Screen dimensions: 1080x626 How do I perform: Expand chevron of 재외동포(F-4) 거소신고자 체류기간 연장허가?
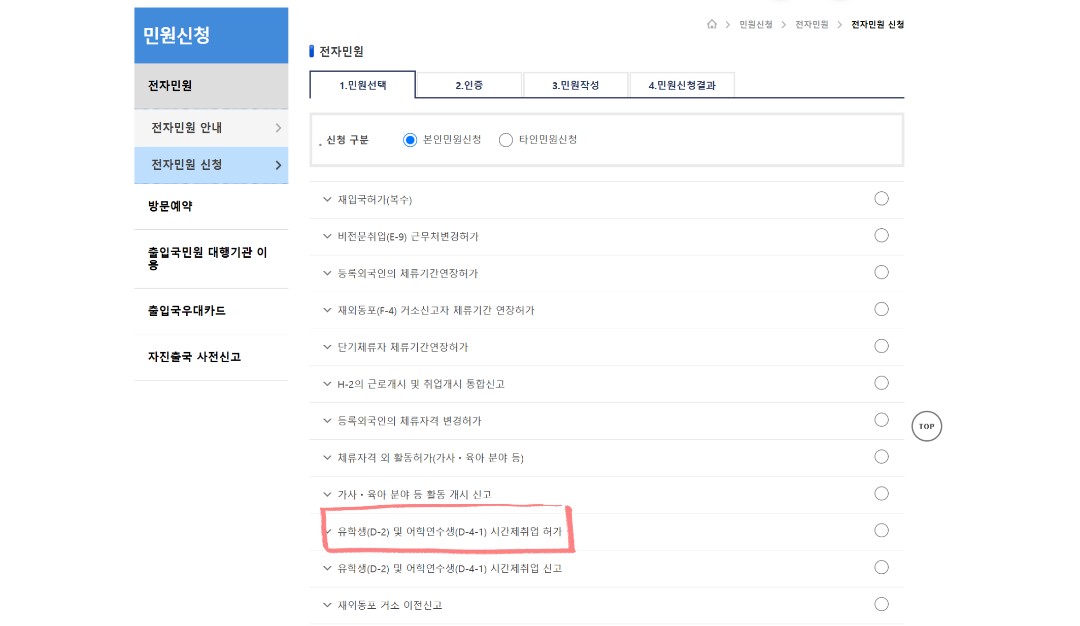tap(327, 310)
